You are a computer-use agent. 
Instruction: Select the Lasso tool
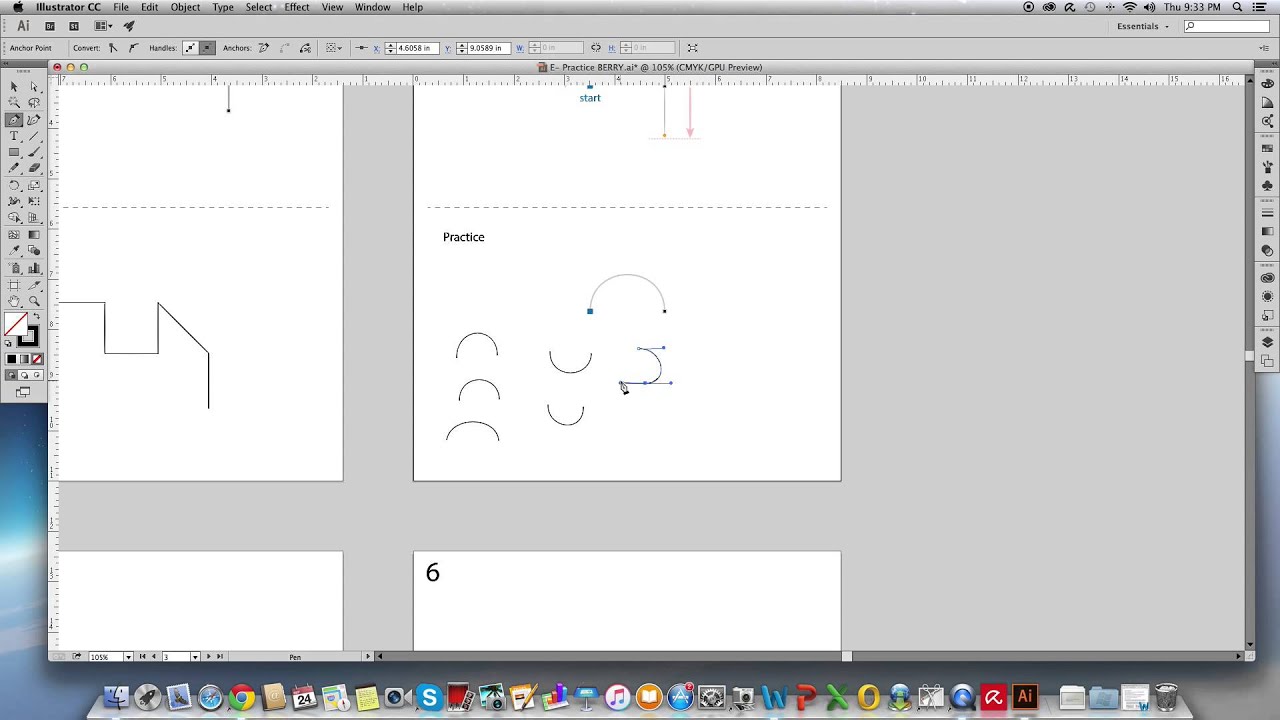tap(35, 102)
